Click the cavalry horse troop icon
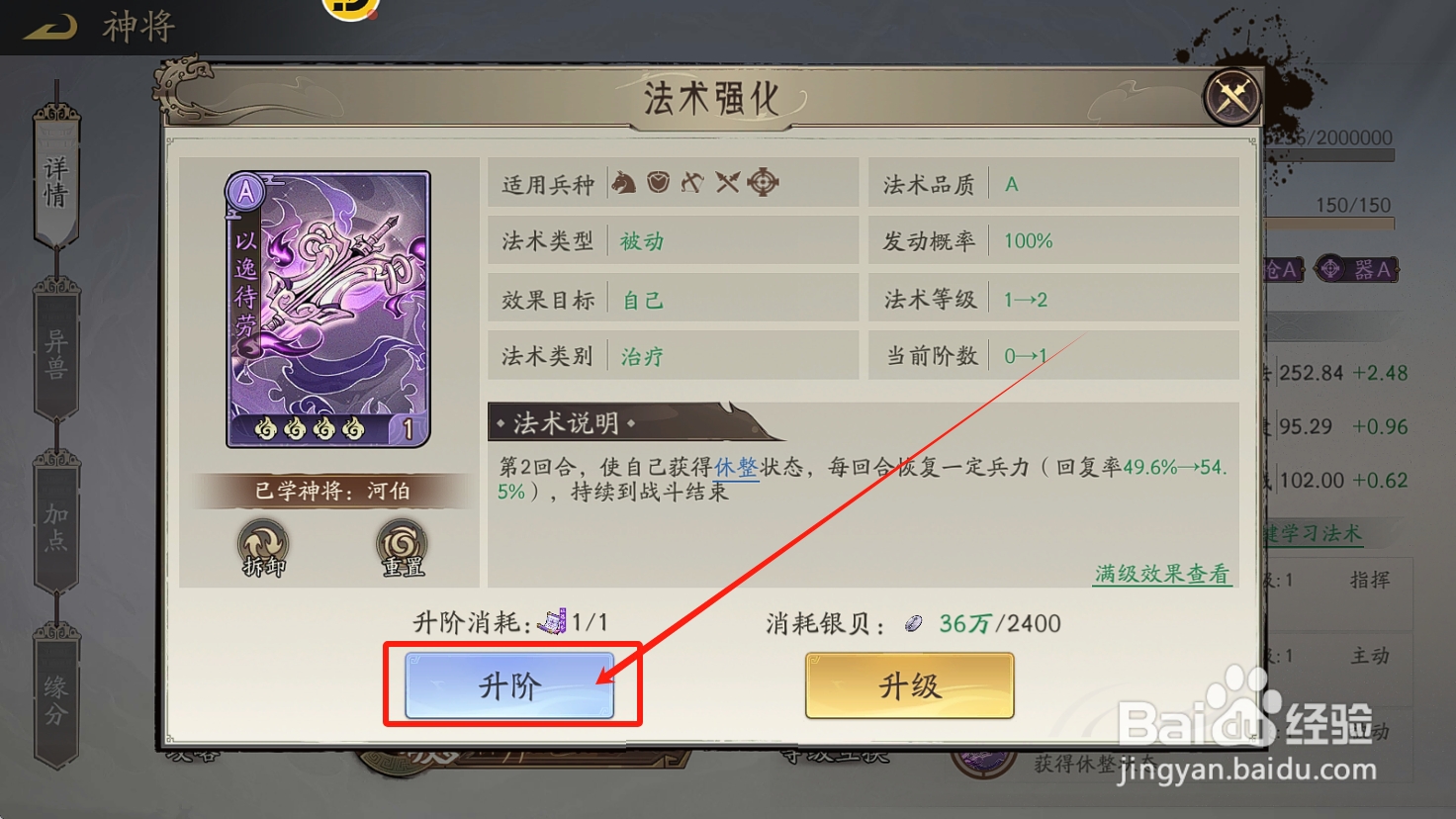Image resolution: width=1456 pixels, height=819 pixels. click(623, 183)
